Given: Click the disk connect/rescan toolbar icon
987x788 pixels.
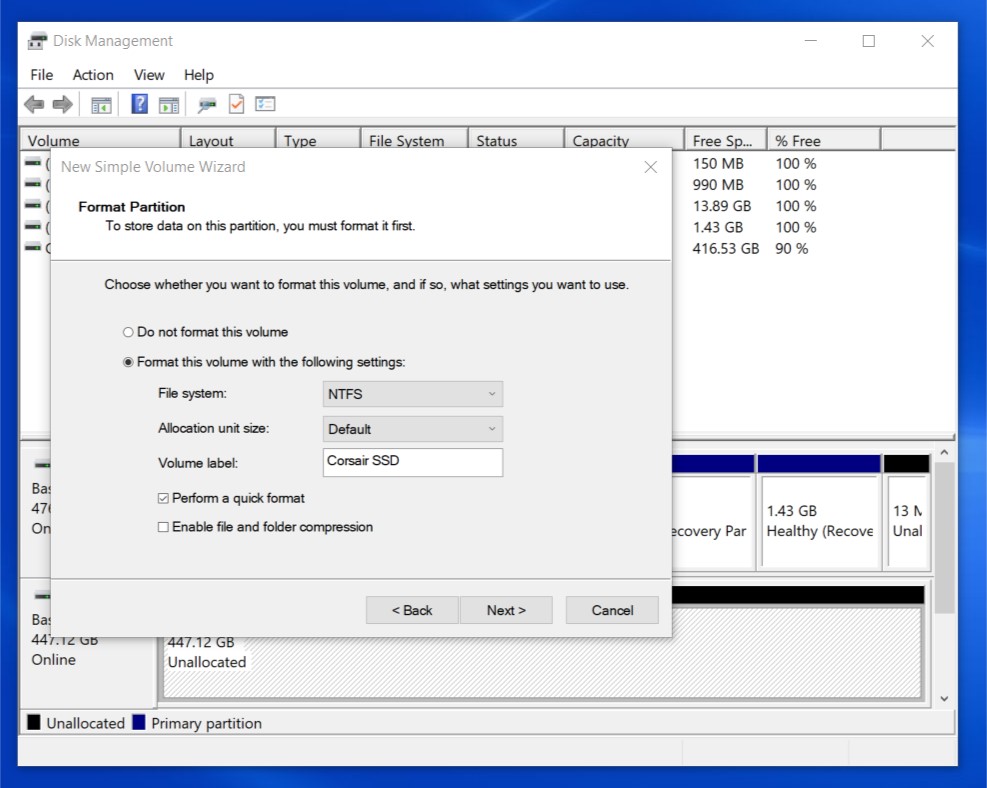Looking at the screenshot, I should [x=207, y=104].
